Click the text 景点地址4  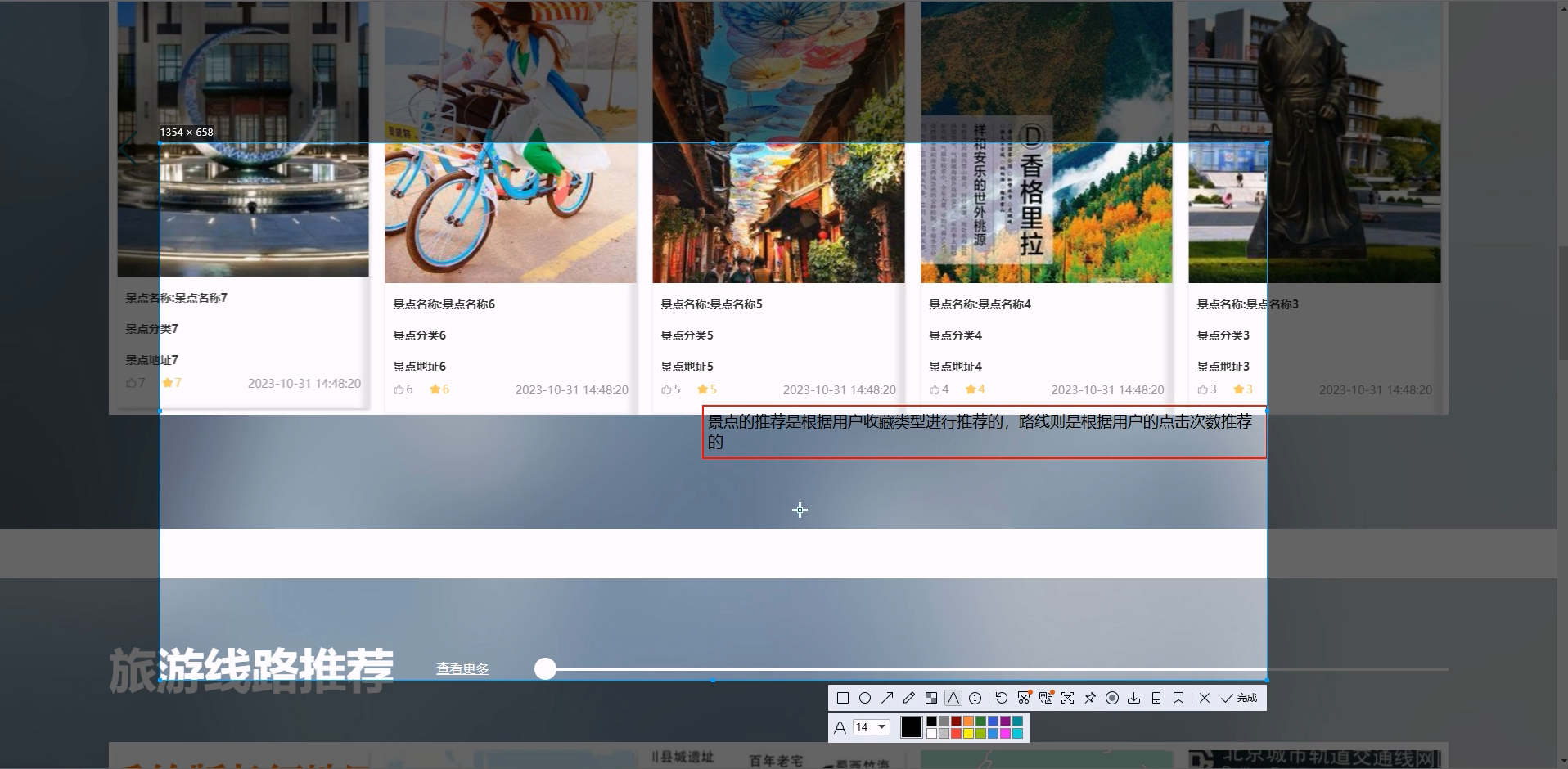(955, 367)
